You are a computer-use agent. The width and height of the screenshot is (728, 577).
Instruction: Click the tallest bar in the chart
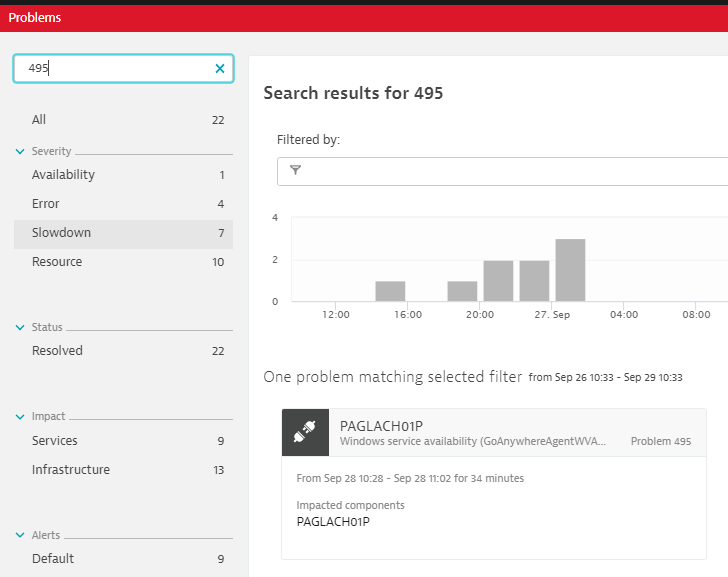[570, 270]
